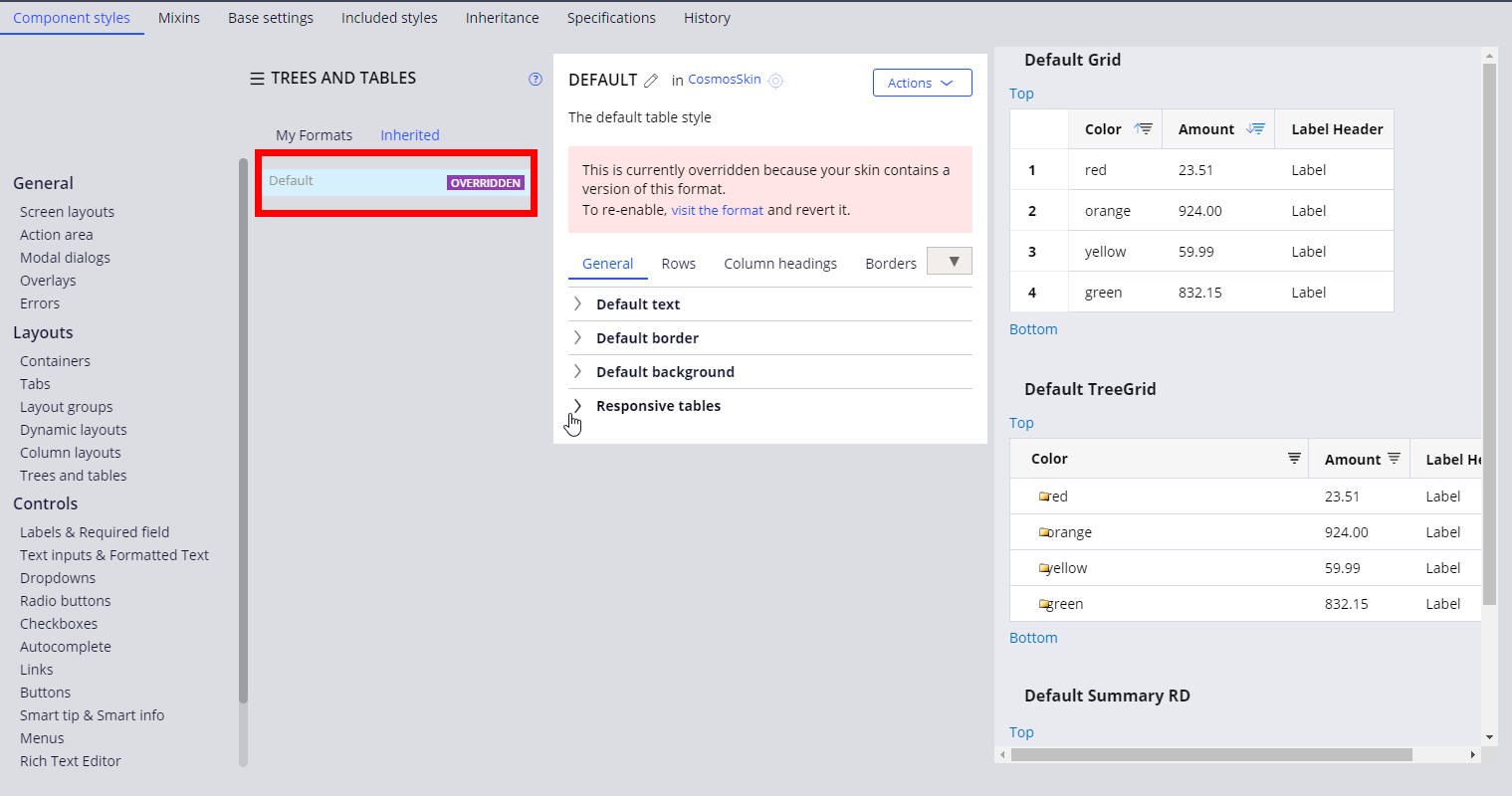Screen dimensions: 1512x796
Task: Click Bottom link under Default Grid
Action: coord(1033,329)
